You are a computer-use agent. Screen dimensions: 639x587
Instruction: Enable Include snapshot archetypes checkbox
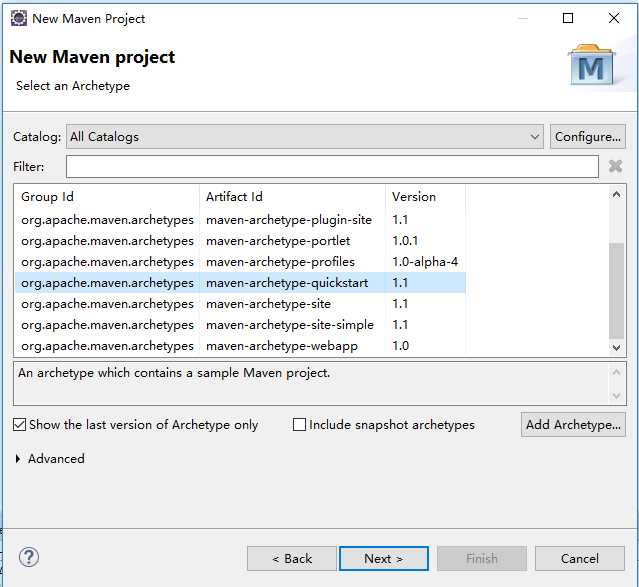click(299, 425)
